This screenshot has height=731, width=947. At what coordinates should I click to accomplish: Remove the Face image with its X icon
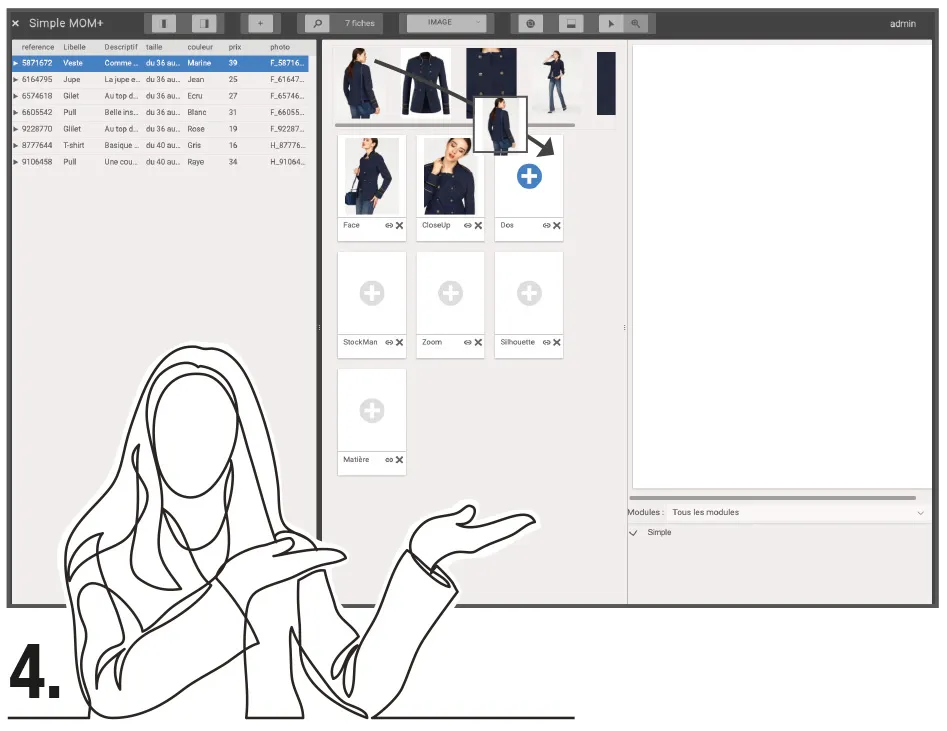click(400, 226)
